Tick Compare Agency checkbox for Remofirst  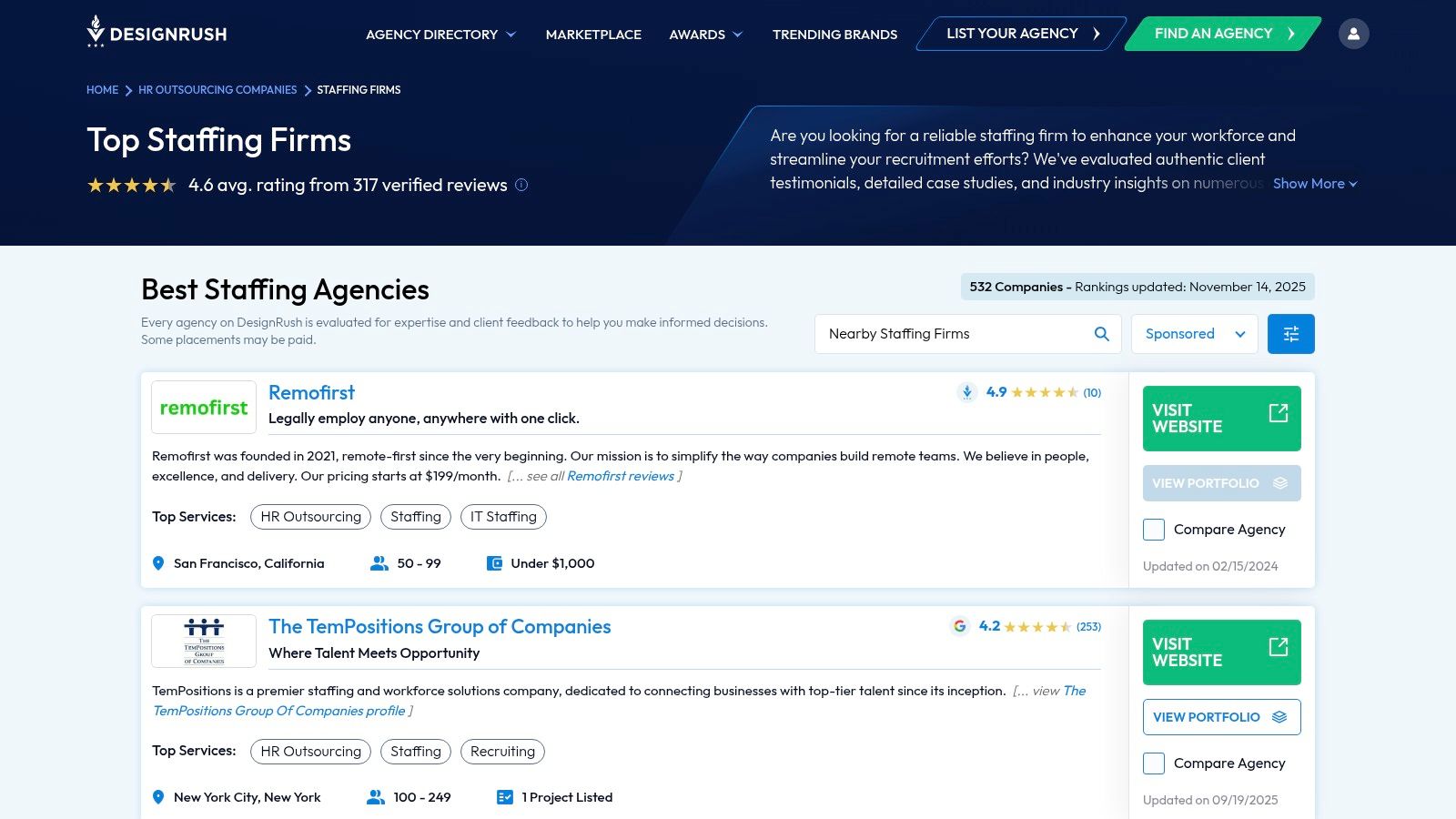(x=1154, y=530)
